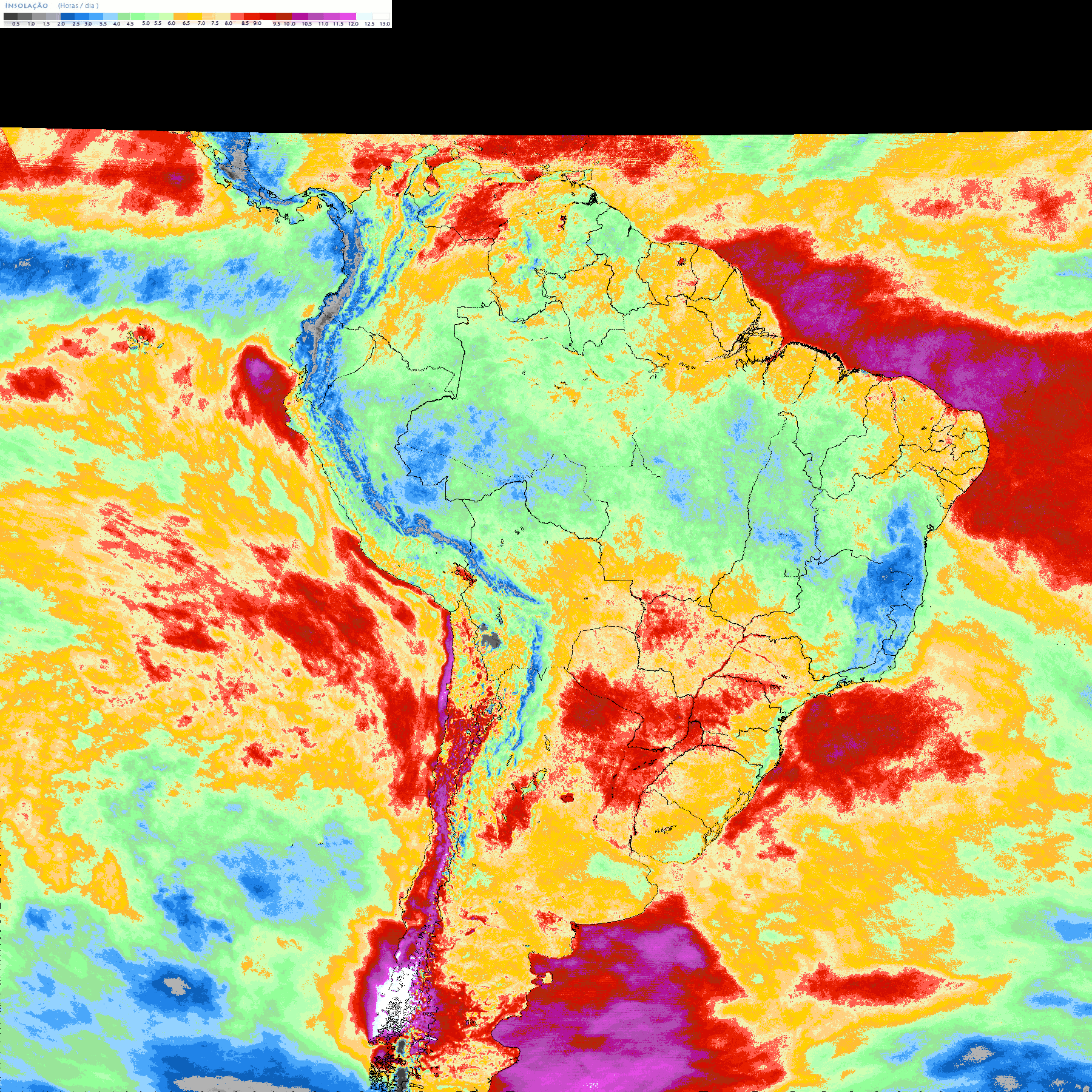Screen dimensions: 1092x1092
Task: Click the 2.5 legend value
Action: (76, 24)
